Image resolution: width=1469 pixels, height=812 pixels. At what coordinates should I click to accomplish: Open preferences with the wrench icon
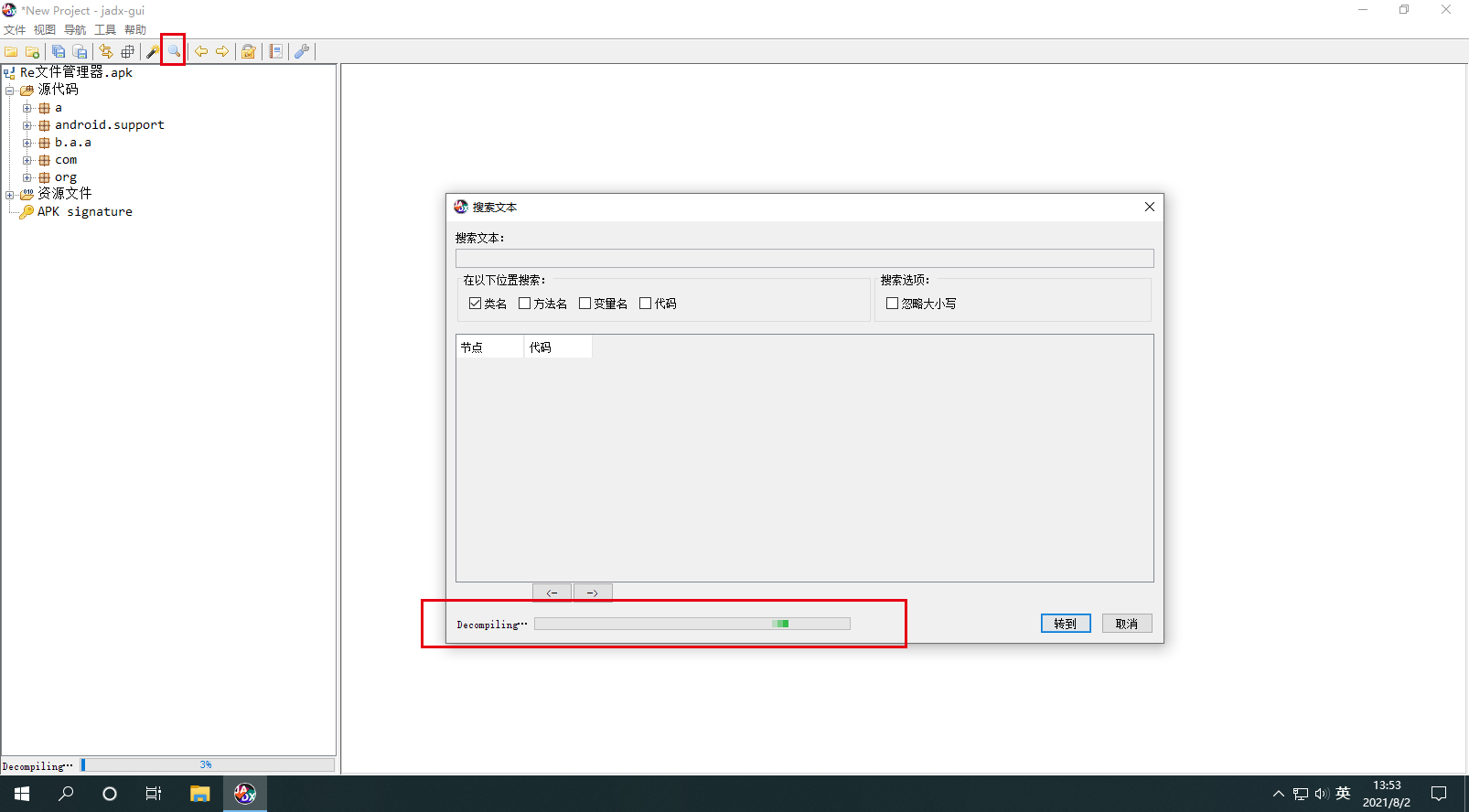click(x=302, y=51)
